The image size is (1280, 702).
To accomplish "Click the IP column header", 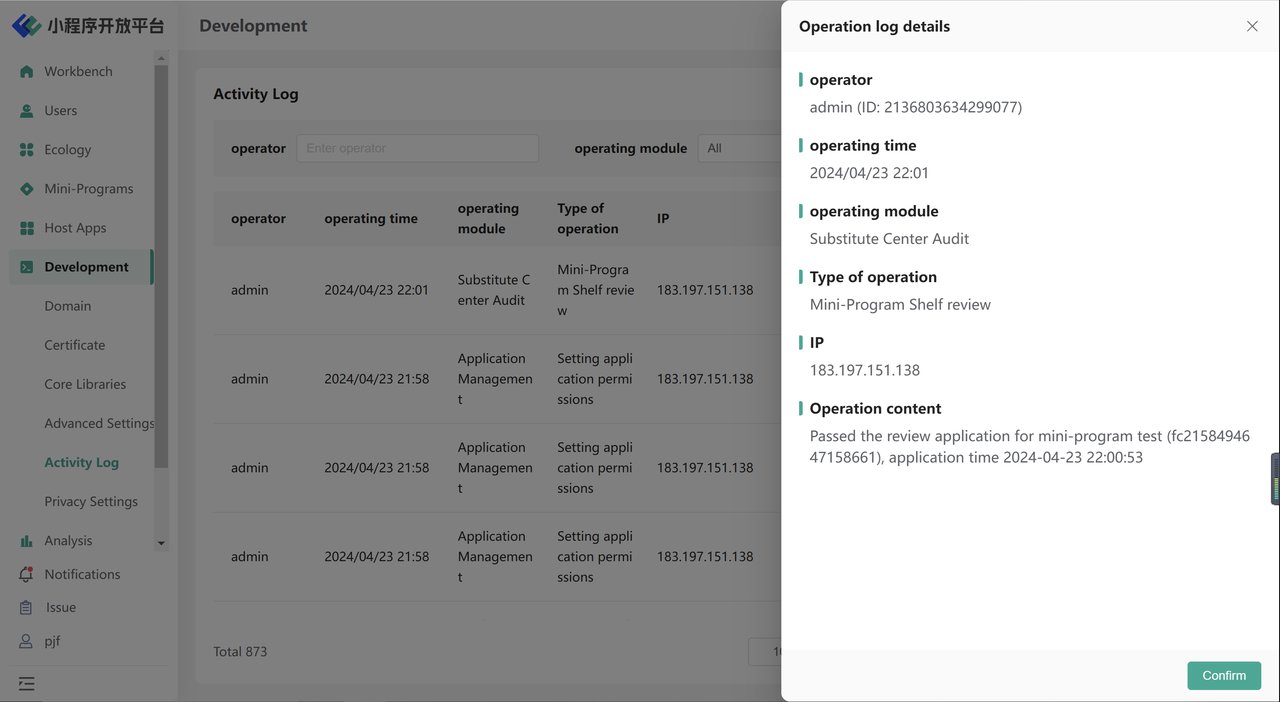I will coord(663,219).
